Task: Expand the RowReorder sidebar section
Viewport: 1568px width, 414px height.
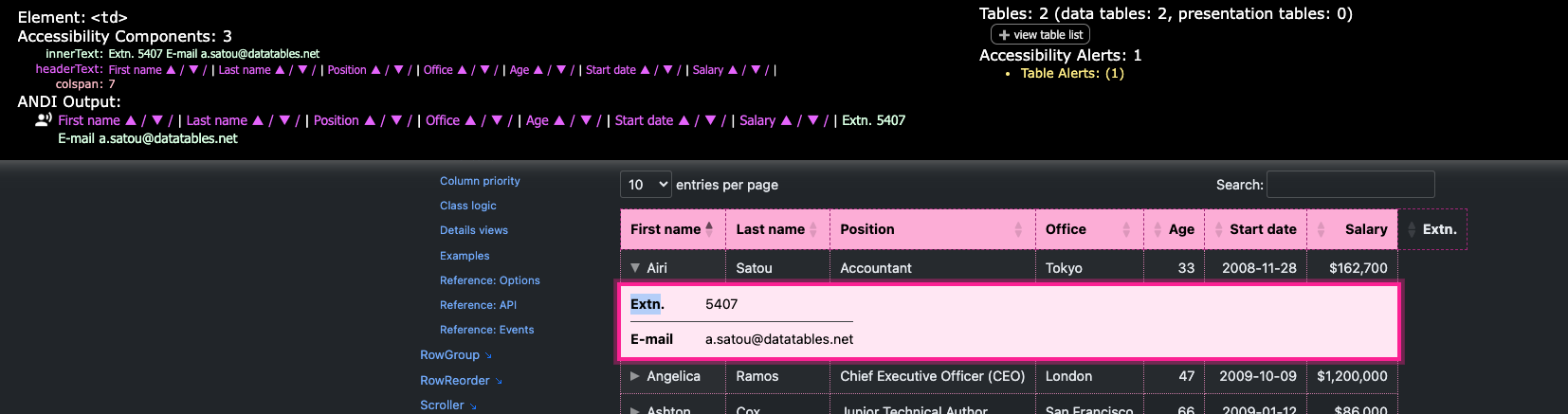Action: coord(462,381)
